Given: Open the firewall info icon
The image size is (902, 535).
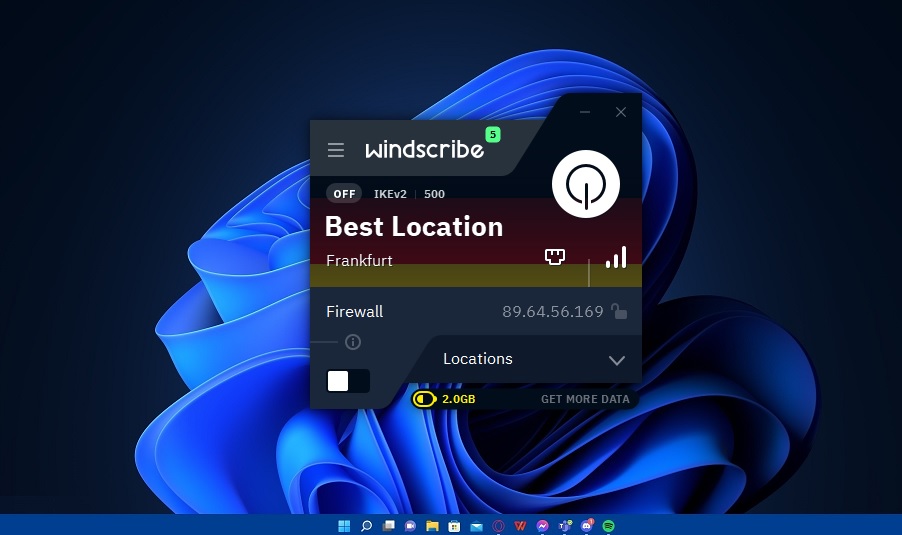Looking at the screenshot, I should 353,342.
